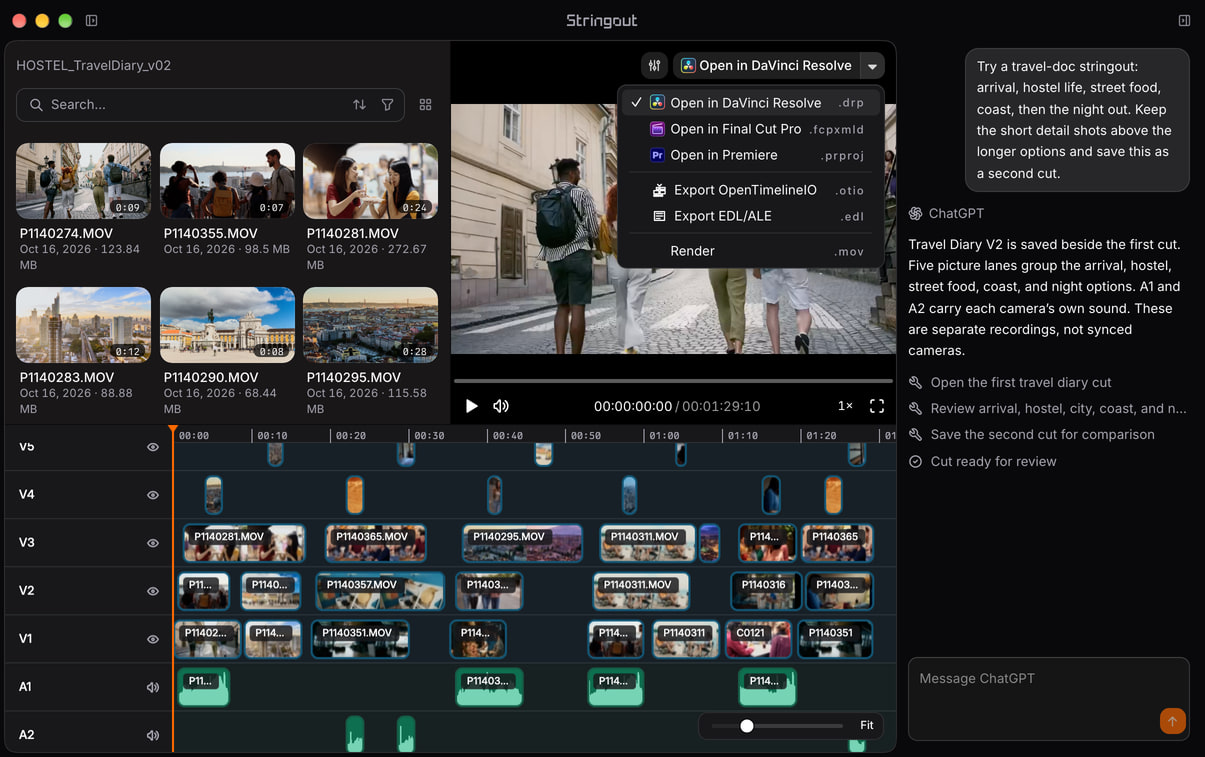Click timecode 00:00:00:00 display

633,407
